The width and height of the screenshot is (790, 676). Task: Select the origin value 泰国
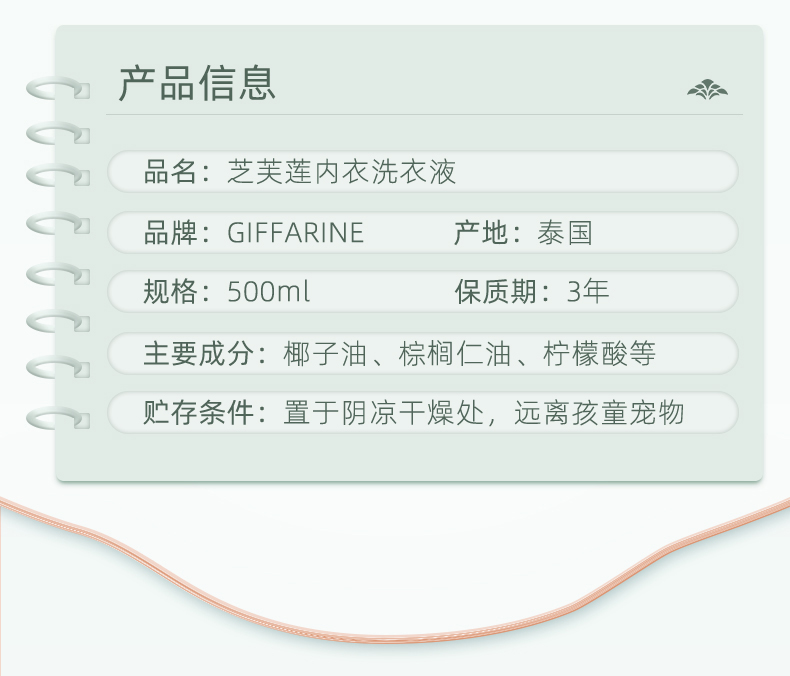click(x=565, y=233)
